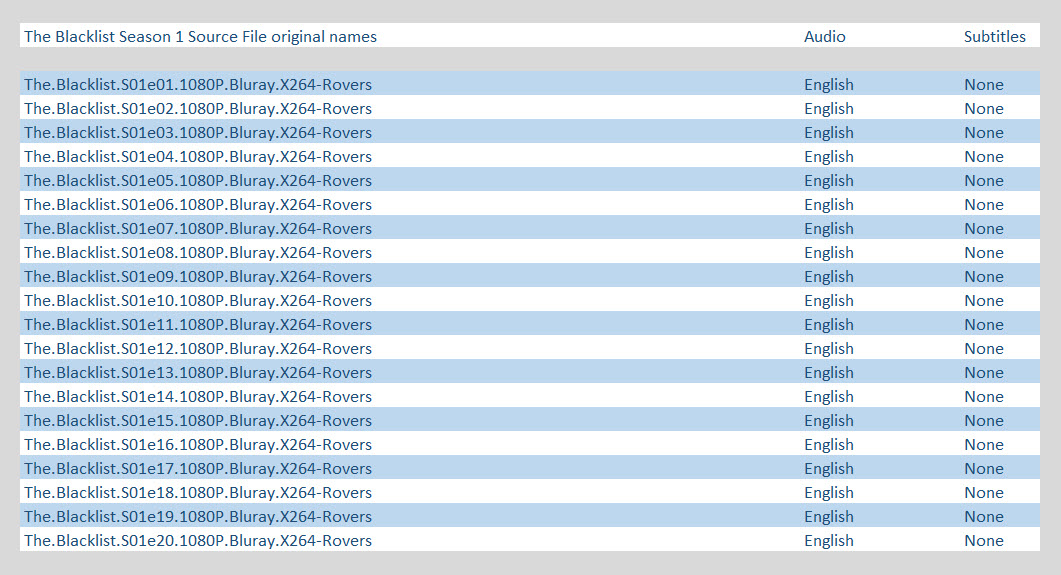Click the English audio cell for S01e15
Viewport: 1061px width, 575px height.
tap(829, 421)
